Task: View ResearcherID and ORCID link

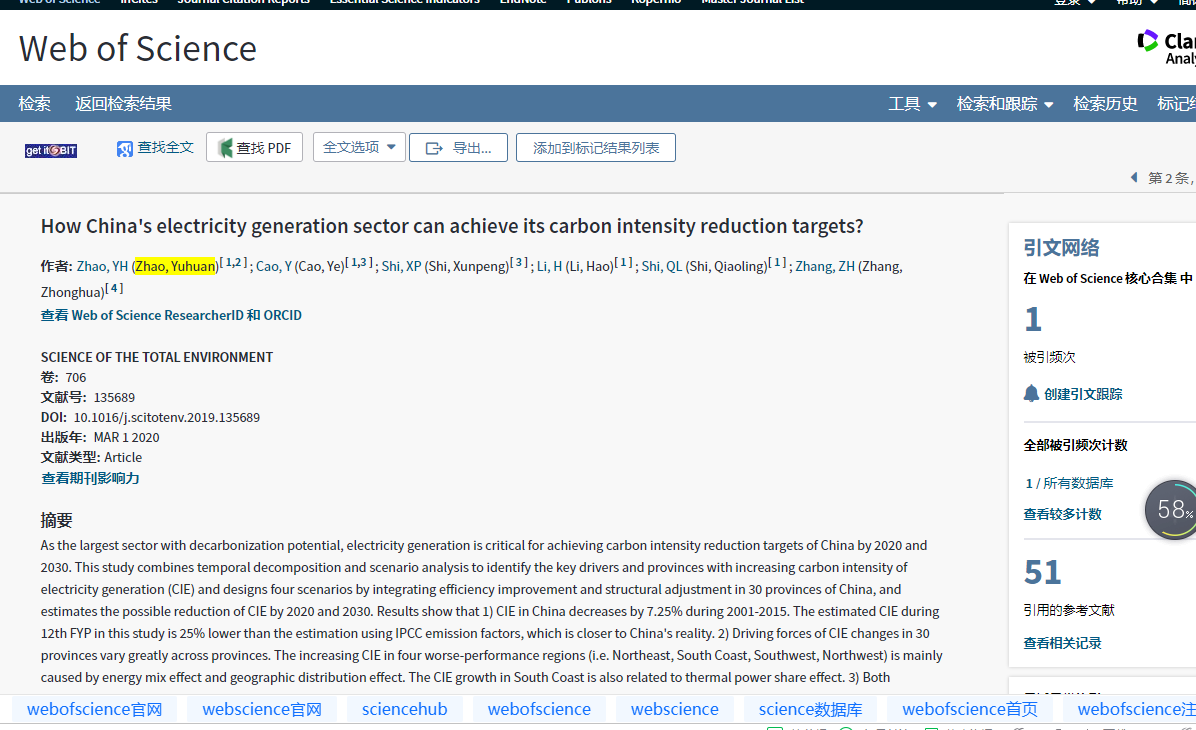Action: [171, 315]
